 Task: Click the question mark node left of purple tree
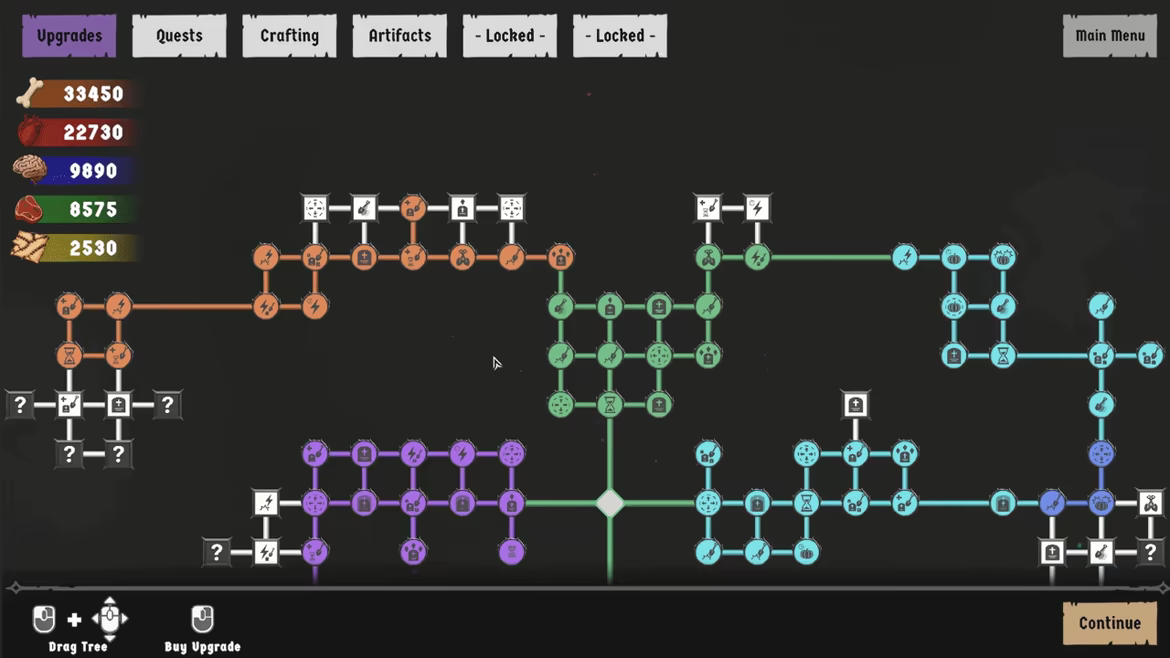[216, 552]
